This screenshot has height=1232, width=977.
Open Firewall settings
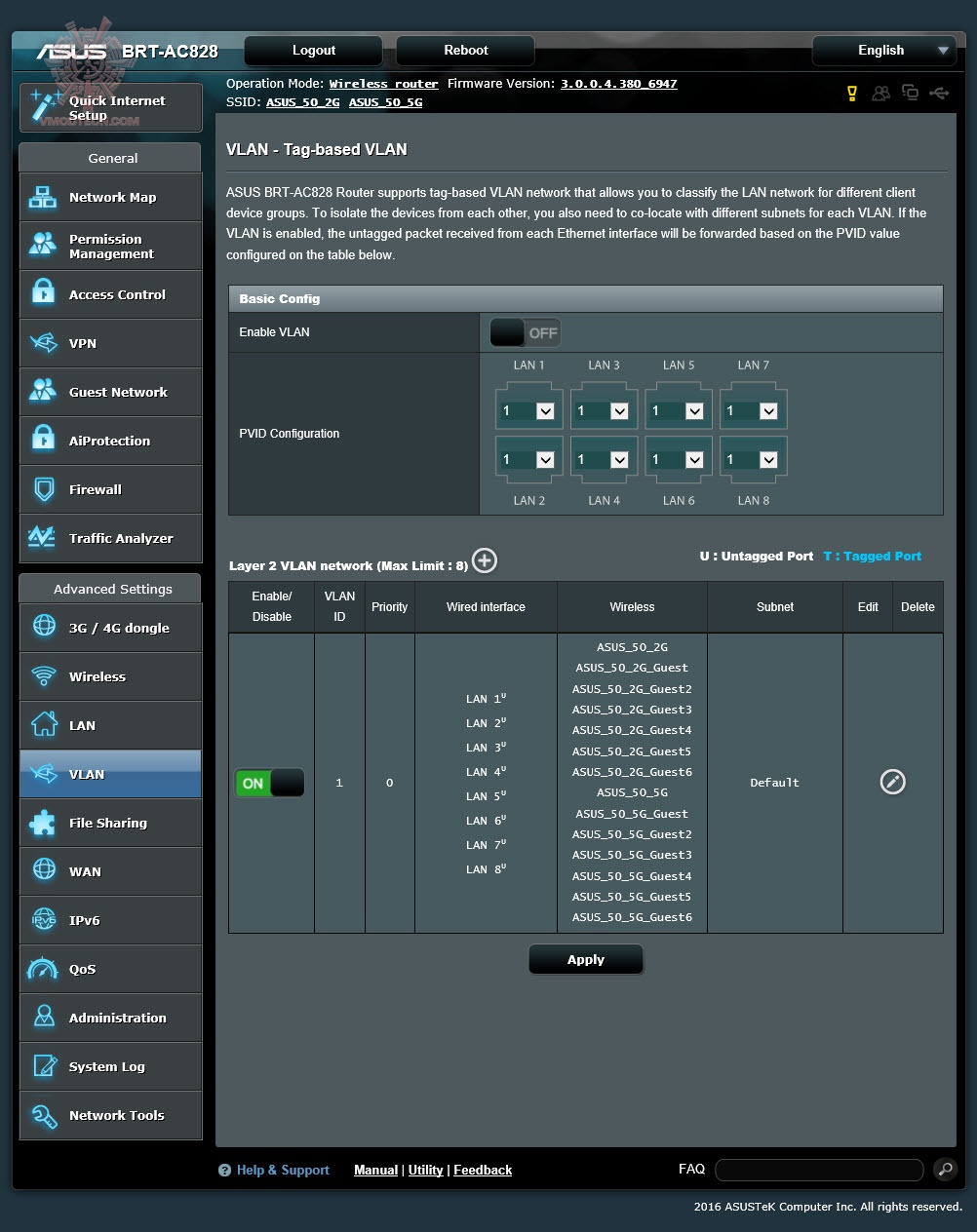click(x=111, y=489)
